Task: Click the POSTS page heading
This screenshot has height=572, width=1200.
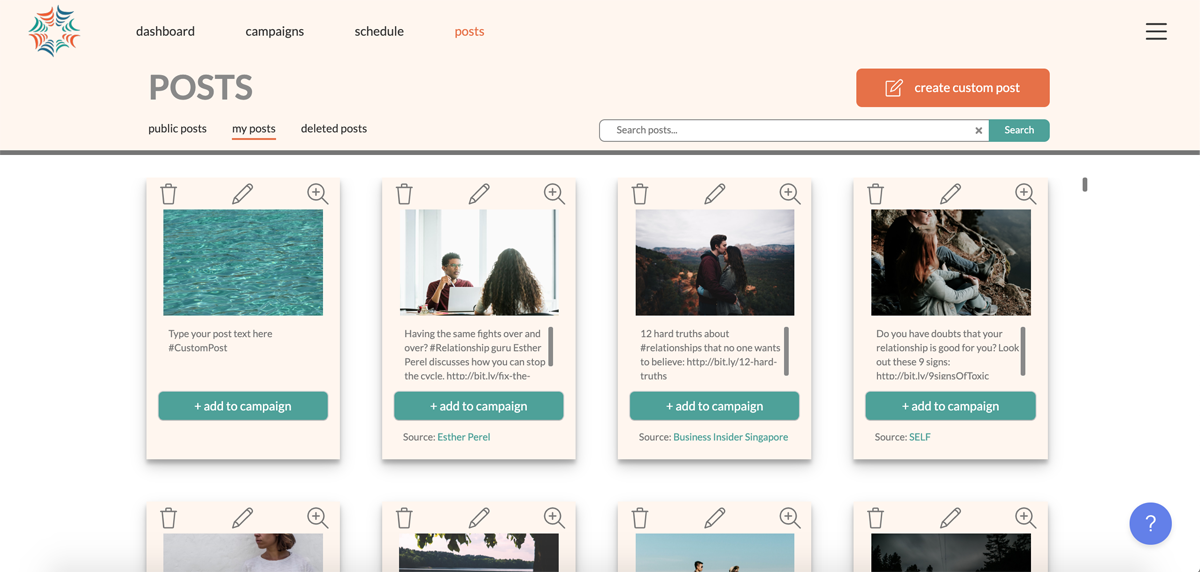Action: tap(200, 88)
